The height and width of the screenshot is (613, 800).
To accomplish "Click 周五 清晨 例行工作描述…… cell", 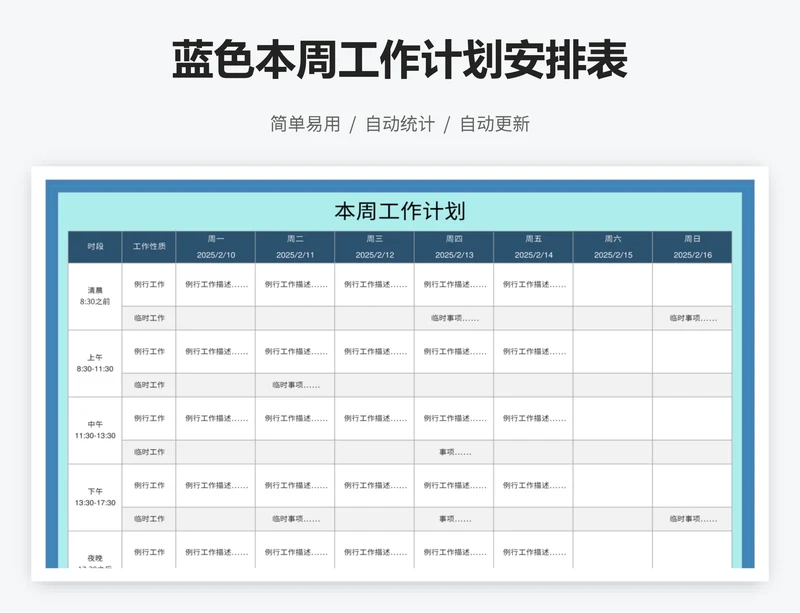I will 533,285.
